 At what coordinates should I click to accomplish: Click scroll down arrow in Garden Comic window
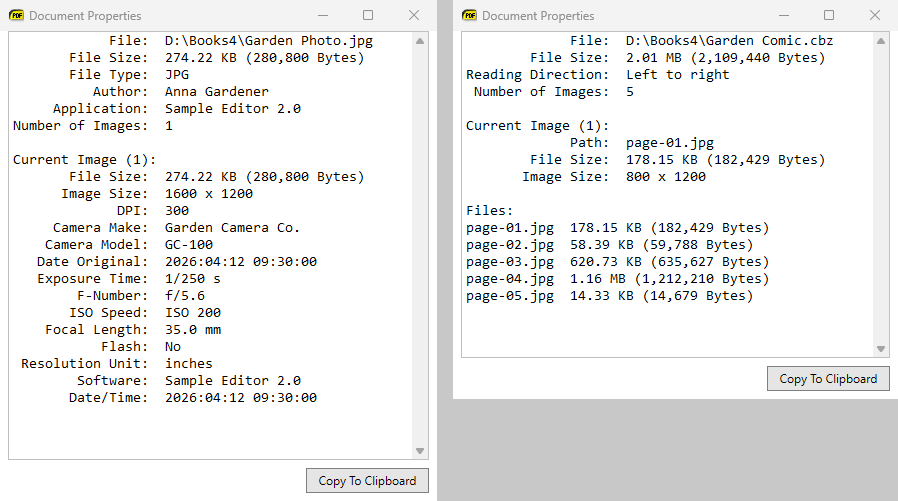[x=881, y=349]
